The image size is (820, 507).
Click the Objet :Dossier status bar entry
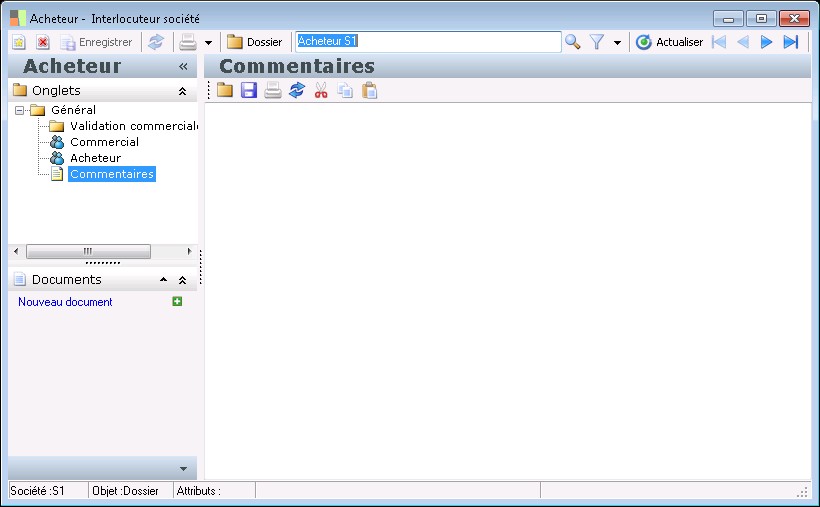pyautogui.click(x=125, y=491)
